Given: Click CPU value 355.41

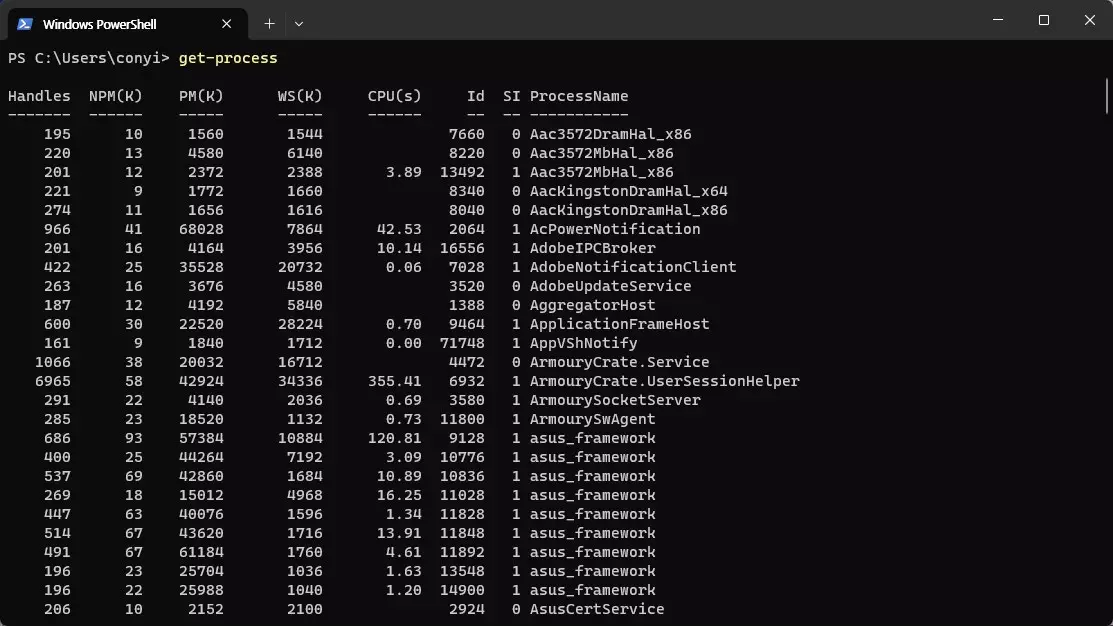Looking at the screenshot, I should point(394,381).
